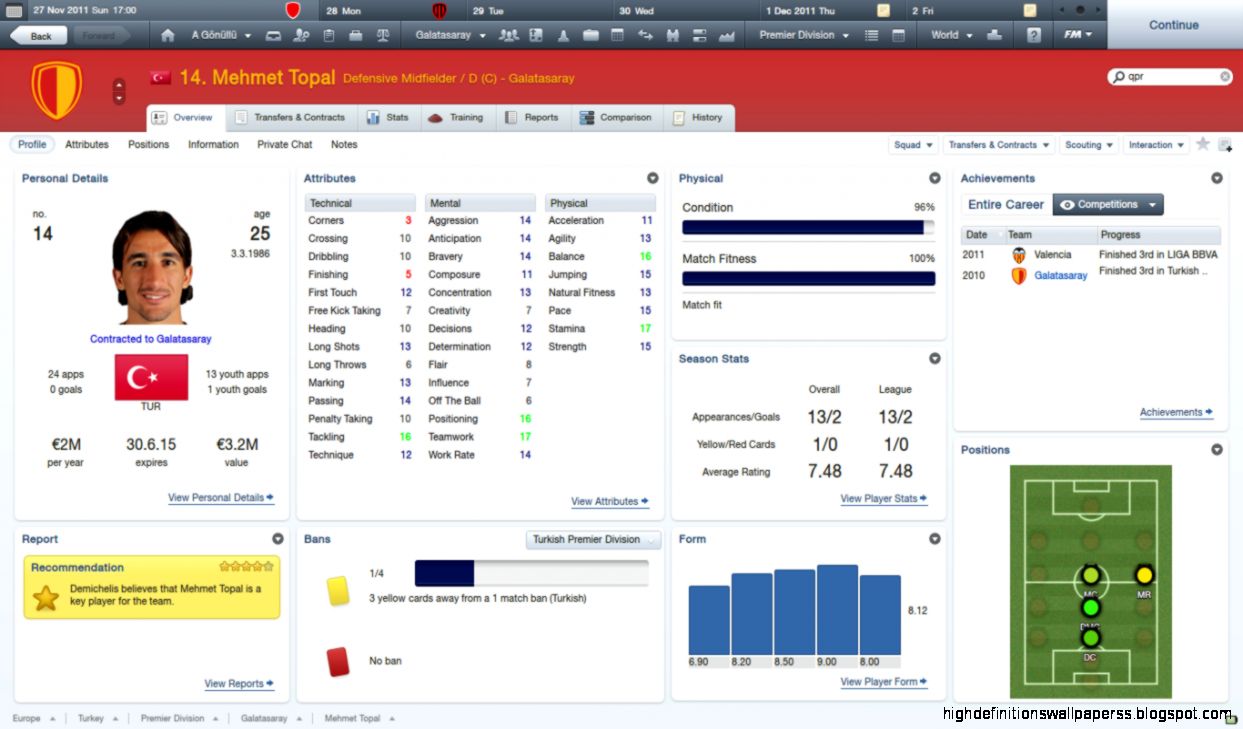This screenshot has height=729, width=1243.
Task: Open the club finances chart icon
Action: [x=727, y=35]
